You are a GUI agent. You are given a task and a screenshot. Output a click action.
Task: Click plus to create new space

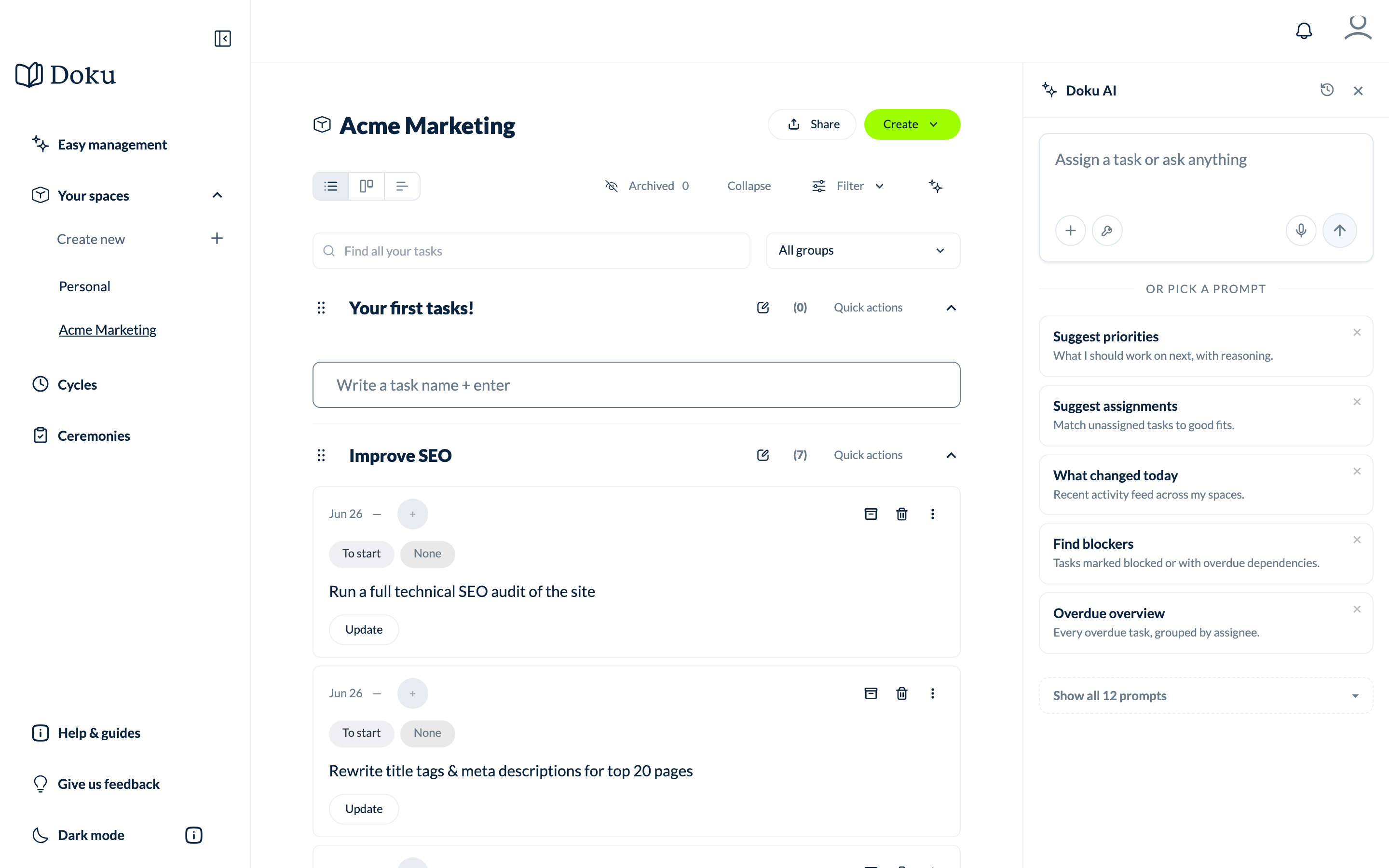click(x=217, y=238)
